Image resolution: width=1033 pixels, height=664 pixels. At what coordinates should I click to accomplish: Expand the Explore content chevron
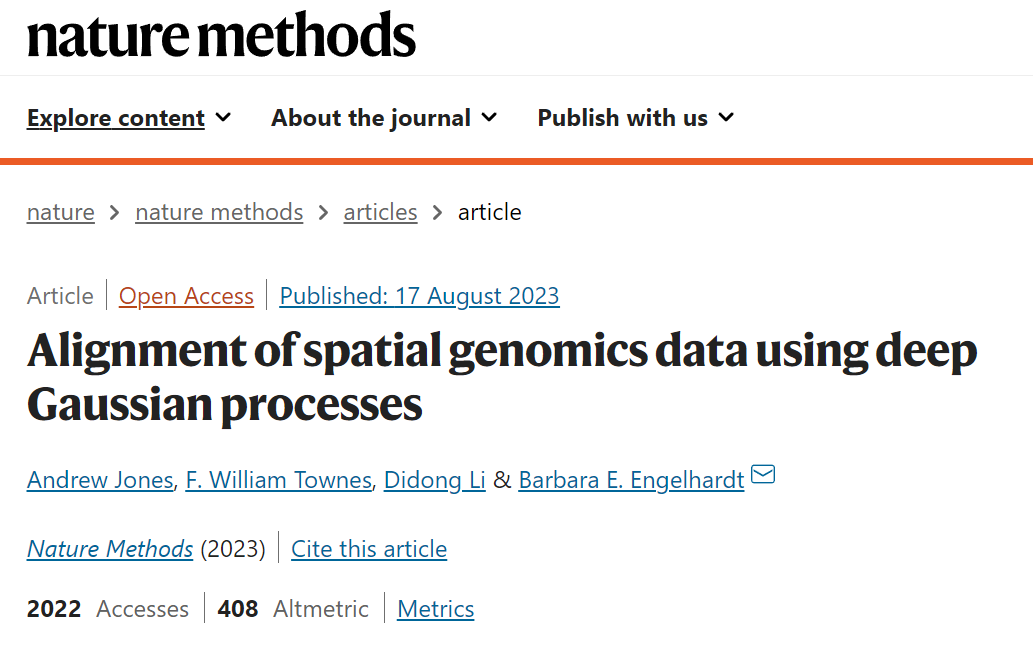click(x=223, y=117)
